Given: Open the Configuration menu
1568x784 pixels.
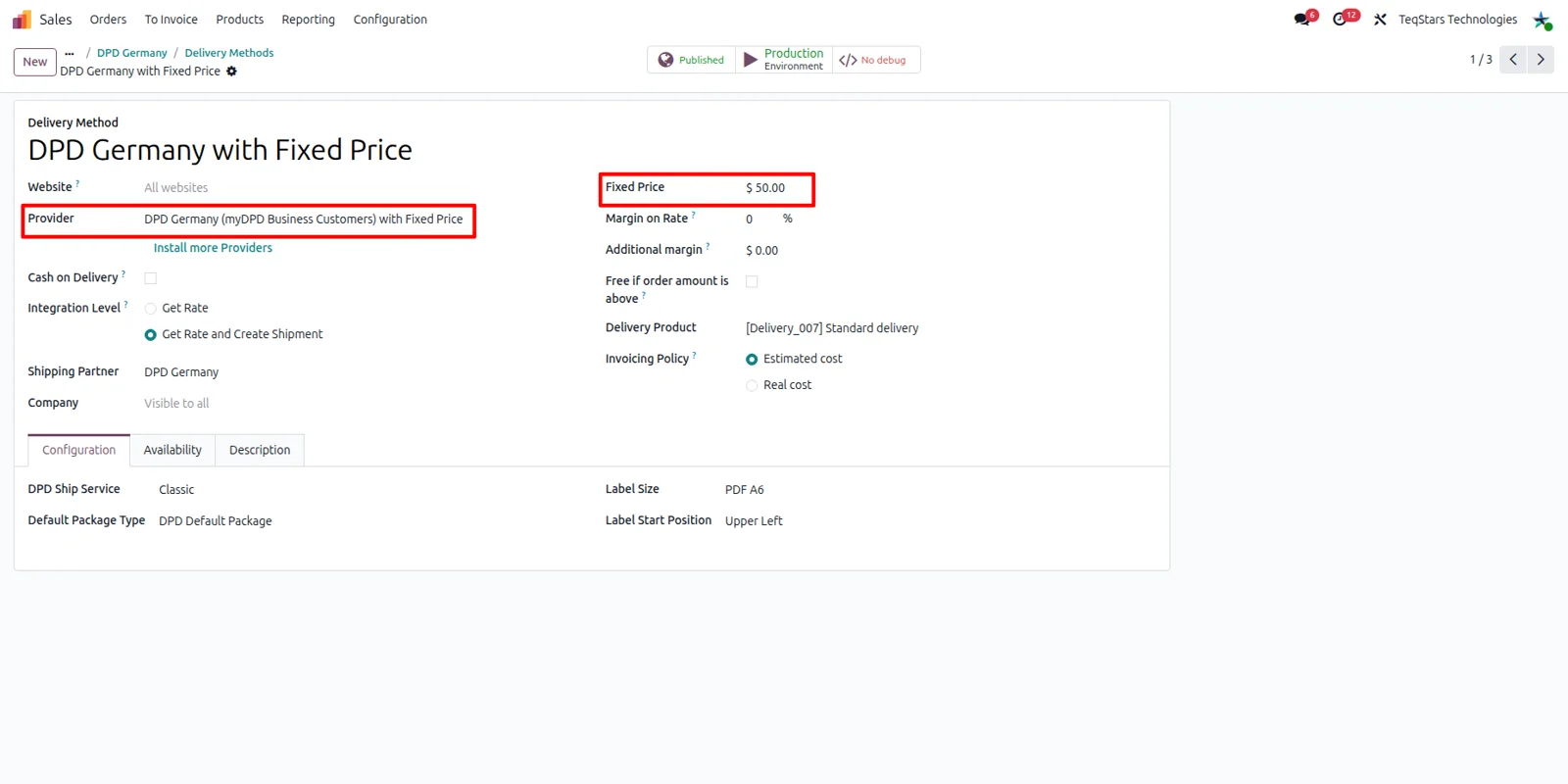Looking at the screenshot, I should pyautogui.click(x=390, y=20).
